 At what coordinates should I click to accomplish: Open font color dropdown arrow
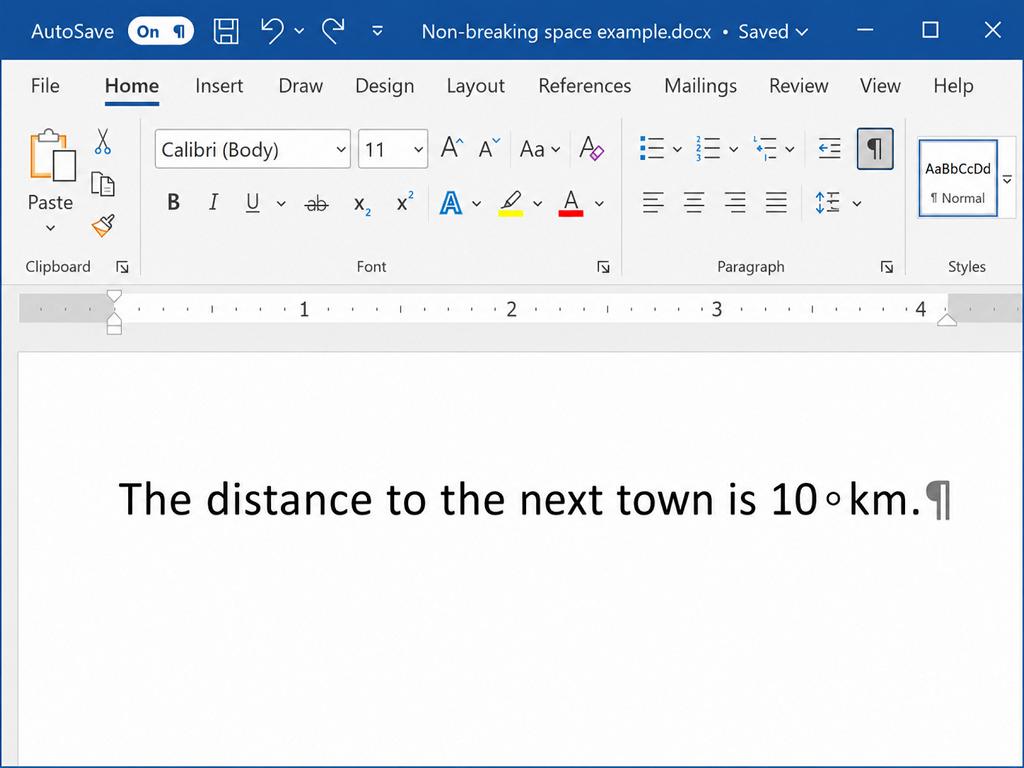[x=599, y=204]
